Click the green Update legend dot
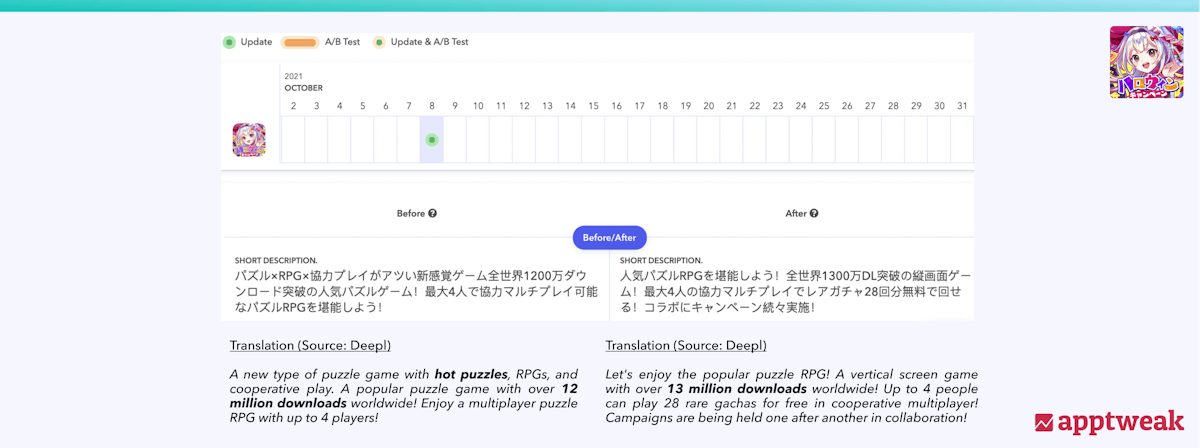This screenshot has width=1200, height=448. [x=229, y=42]
